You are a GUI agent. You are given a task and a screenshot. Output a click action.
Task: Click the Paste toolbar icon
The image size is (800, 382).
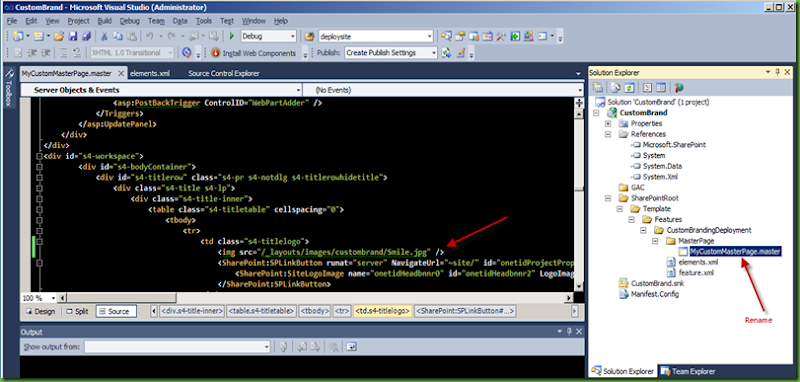click(132, 36)
